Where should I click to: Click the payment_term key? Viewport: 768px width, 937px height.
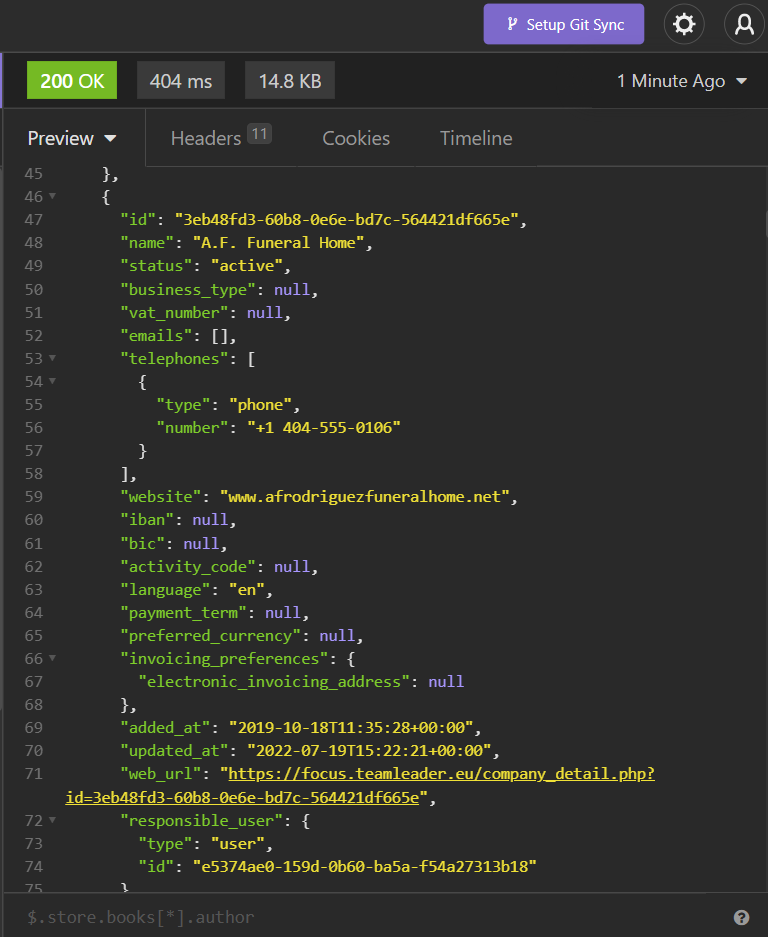click(183, 613)
